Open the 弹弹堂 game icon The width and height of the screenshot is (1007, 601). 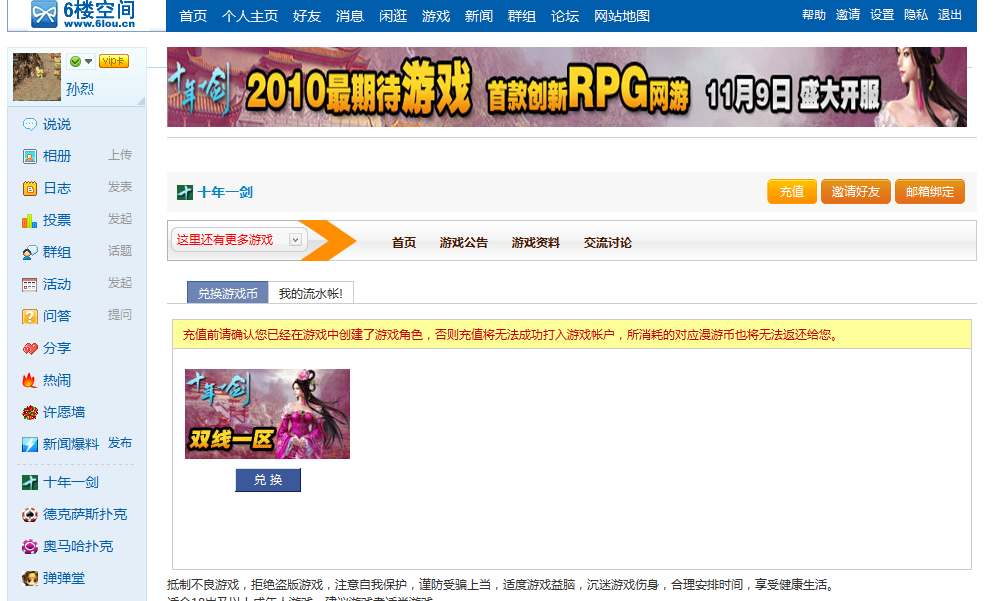pos(30,579)
